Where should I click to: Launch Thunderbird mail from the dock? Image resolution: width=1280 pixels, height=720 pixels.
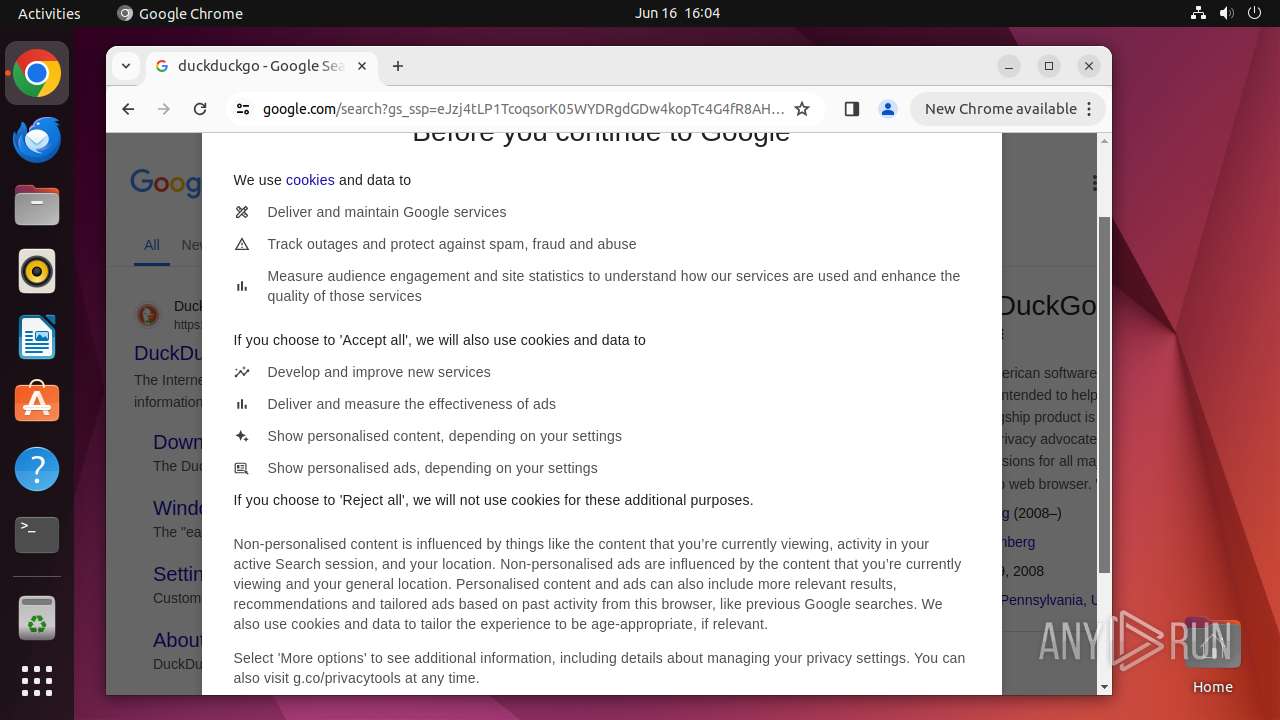37,139
